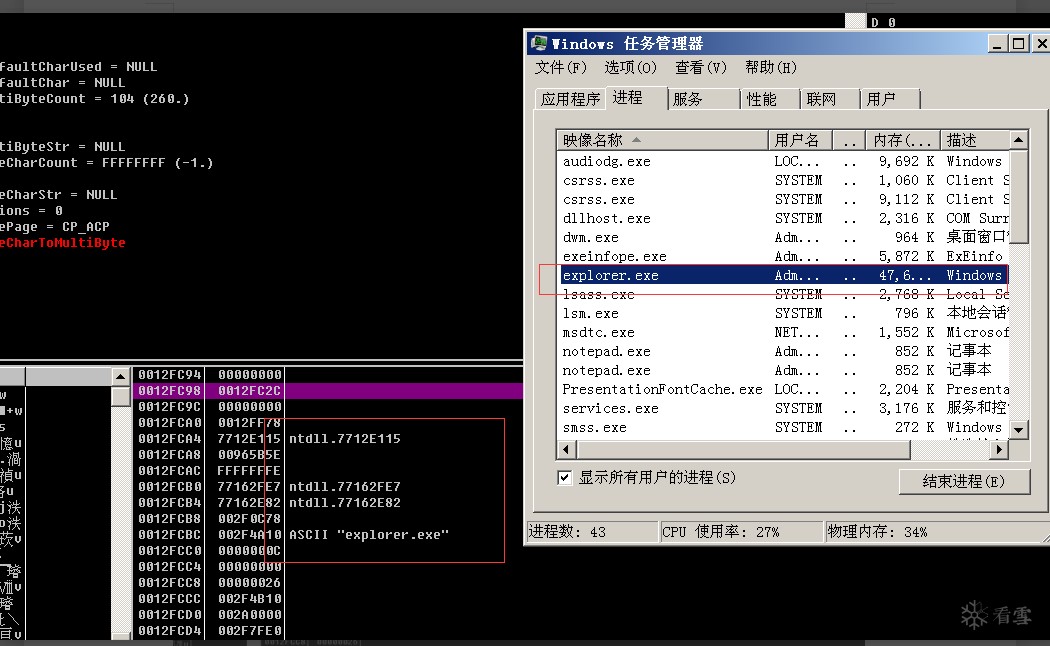Click process list scroll-down arrow

[x=1019, y=430]
